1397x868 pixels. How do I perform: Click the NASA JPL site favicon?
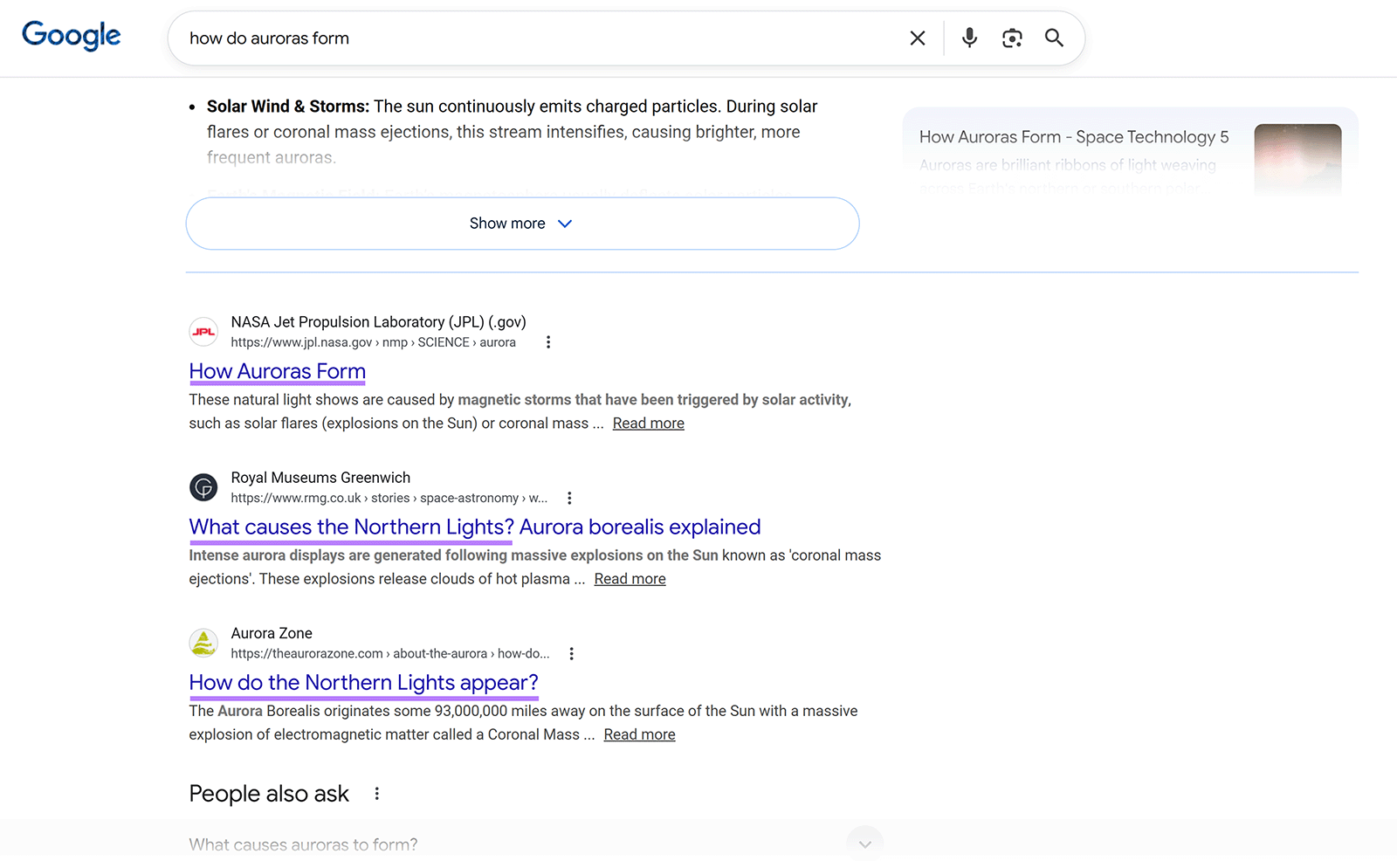tap(203, 332)
